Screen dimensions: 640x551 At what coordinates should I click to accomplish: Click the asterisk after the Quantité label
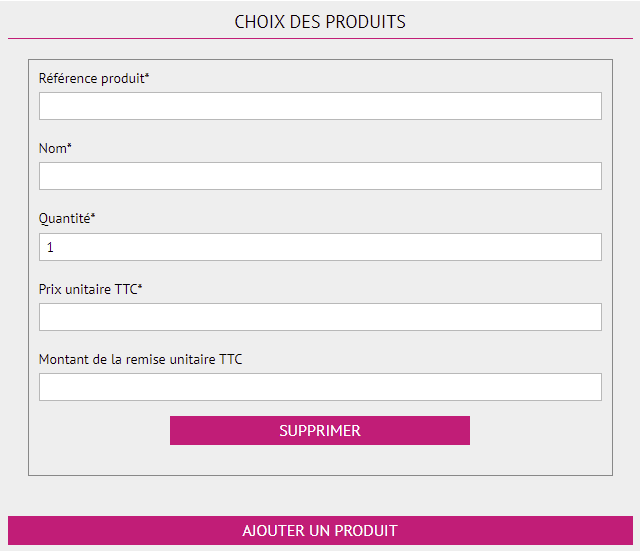click(93, 217)
